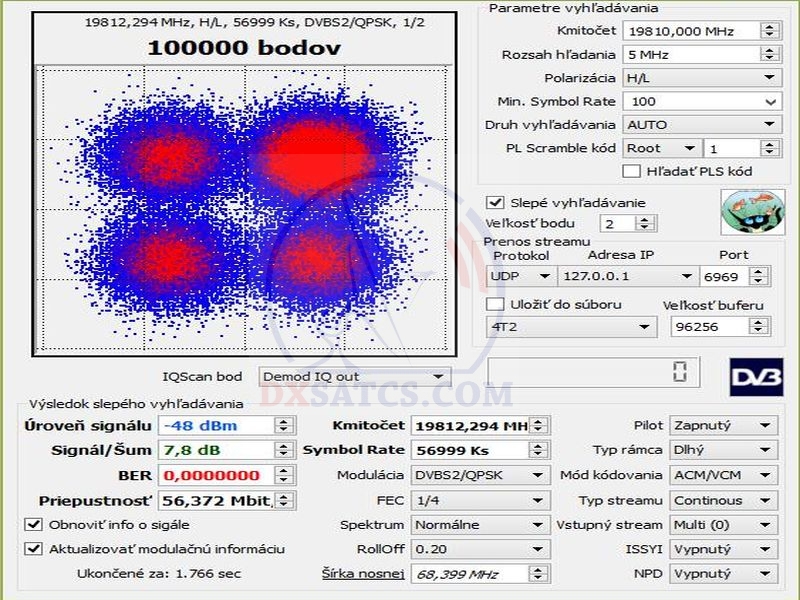Enable the Hľadať PLS kód checkbox
The width and height of the screenshot is (800, 600).
click(631, 171)
